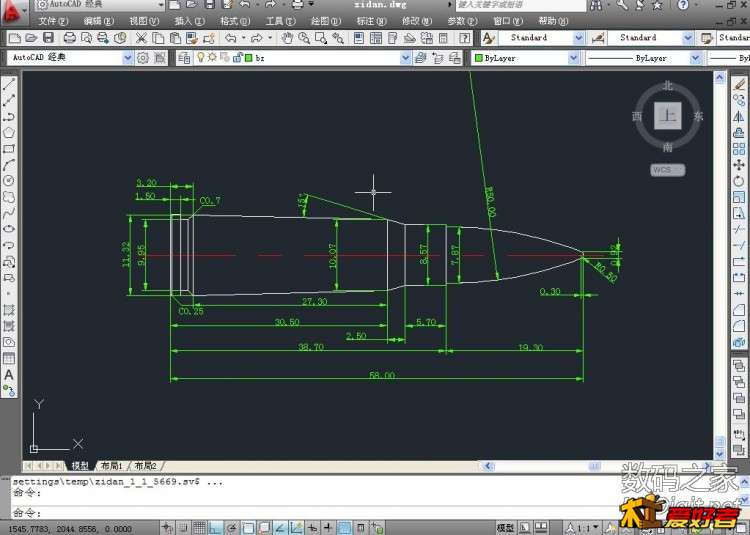Image resolution: width=750 pixels, height=535 pixels.
Task: Open the redo history dropdown arrow
Action: pyautogui.click(x=270, y=38)
